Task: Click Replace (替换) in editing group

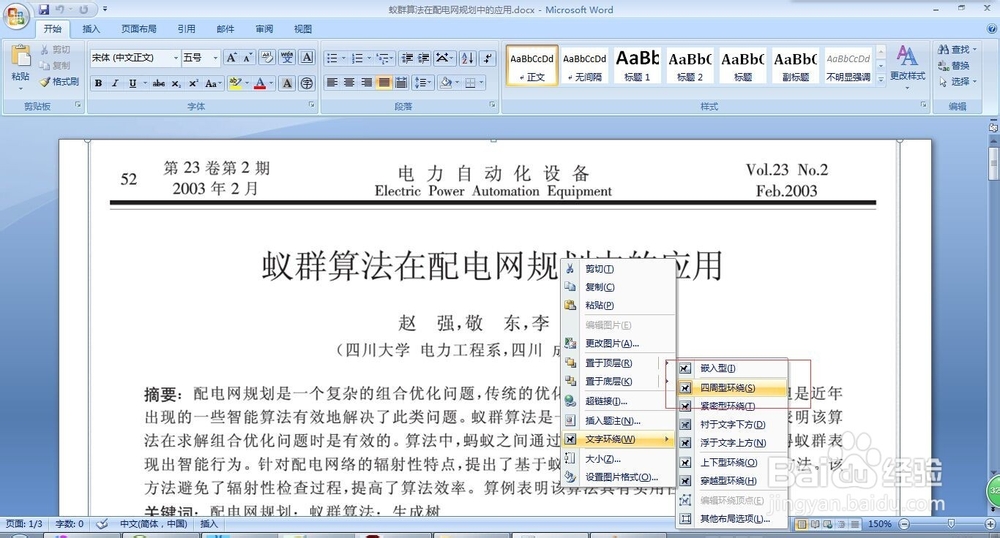Action: pos(954,66)
